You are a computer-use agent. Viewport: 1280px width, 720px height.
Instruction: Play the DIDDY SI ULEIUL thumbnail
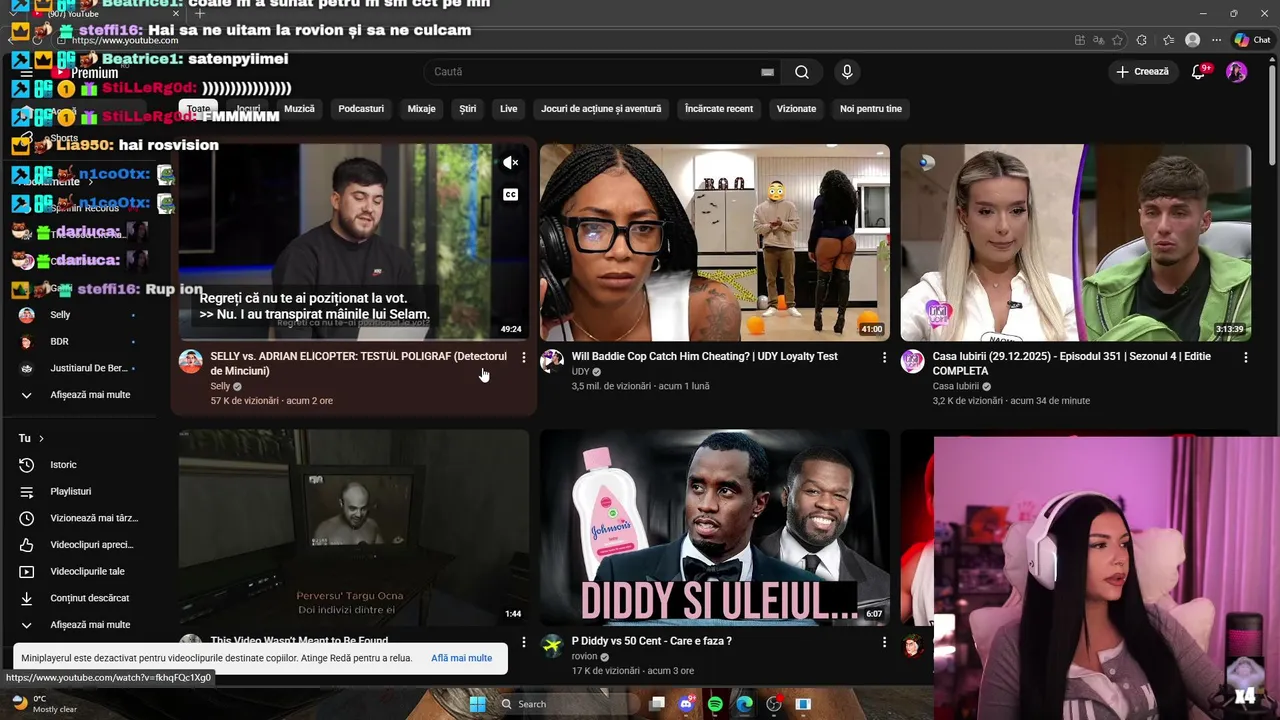coord(715,528)
